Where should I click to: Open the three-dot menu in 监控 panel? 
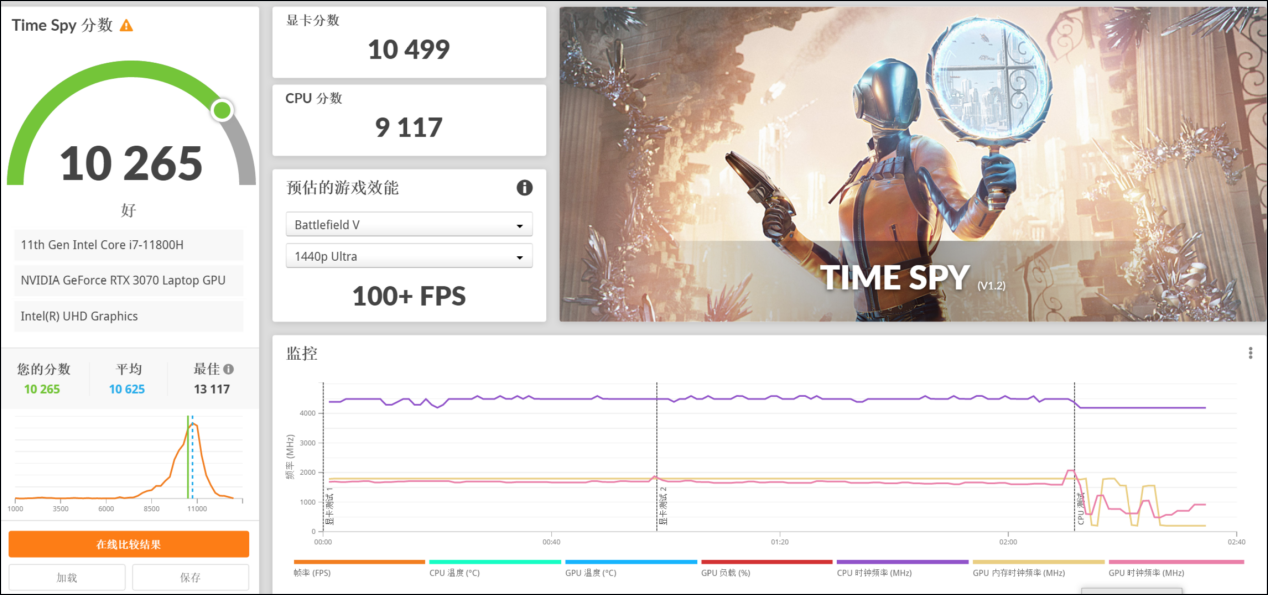point(1250,353)
